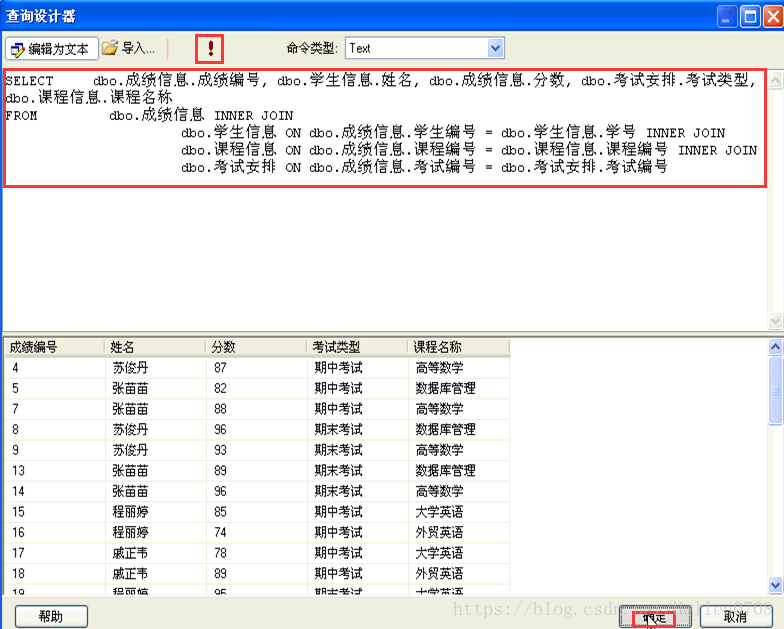Select 期末考试 in row 14
Image resolution: width=784 pixels, height=629 pixels.
[x=358, y=491]
